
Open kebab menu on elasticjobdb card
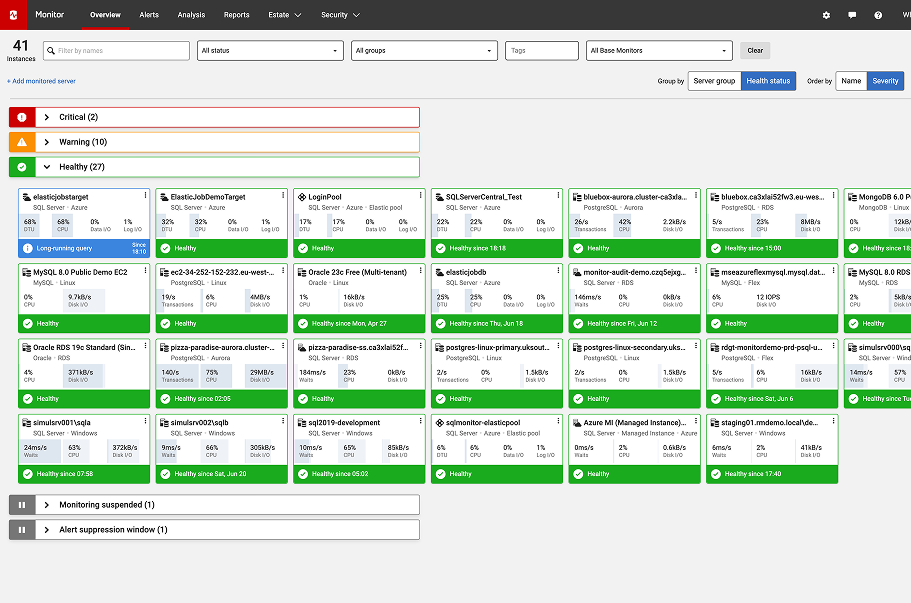[x=558, y=271]
